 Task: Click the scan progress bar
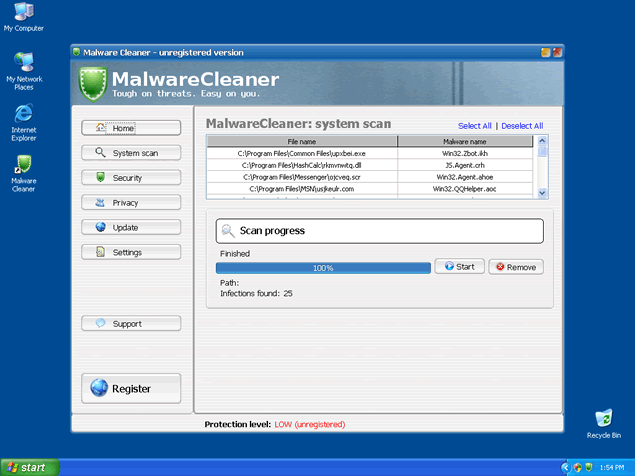[x=323, y=268]
